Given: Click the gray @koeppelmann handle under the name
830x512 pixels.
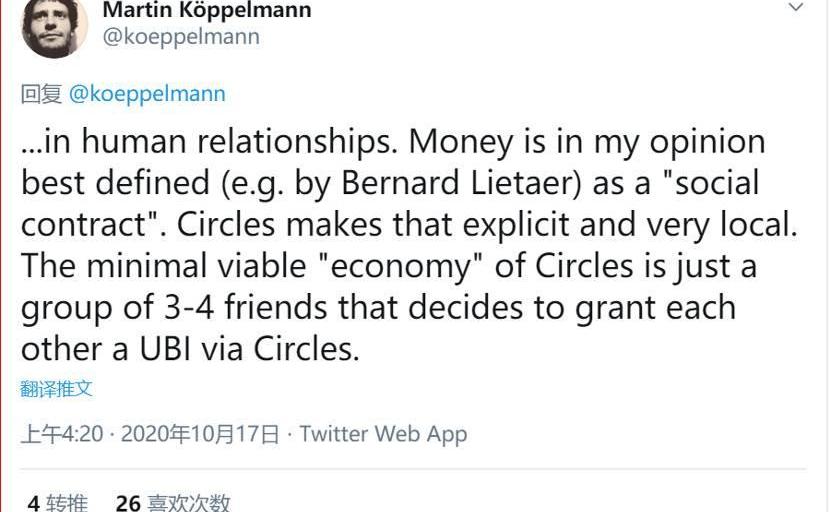Looking at the screenshot, I should coord(181,37).
